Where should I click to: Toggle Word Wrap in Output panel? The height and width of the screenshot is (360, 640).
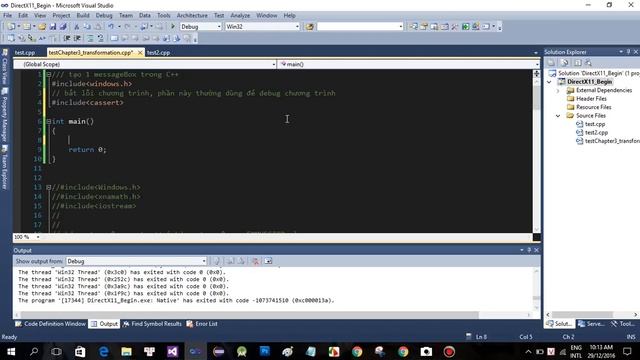tap(268, 261)
